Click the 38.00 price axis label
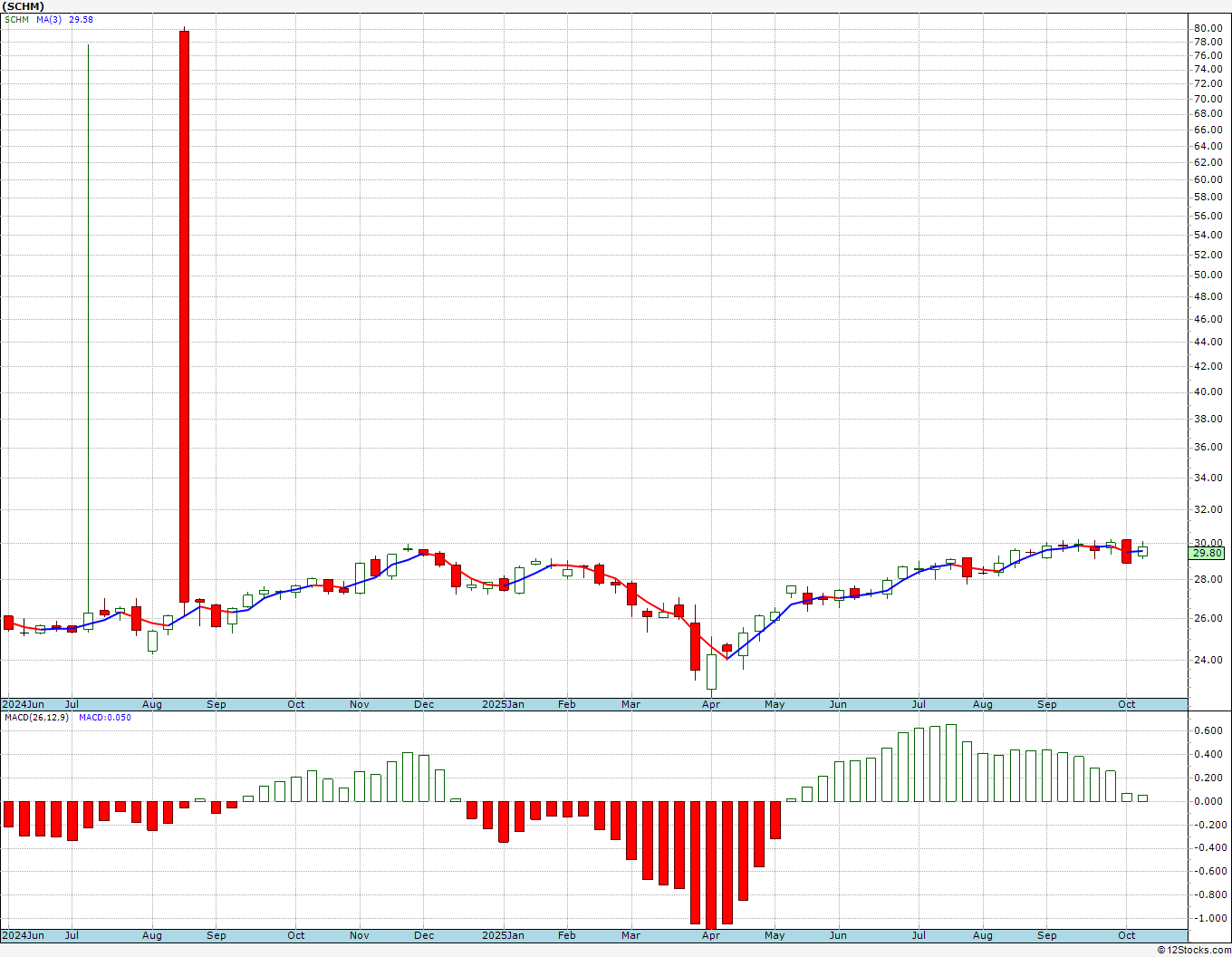The image size is (1232, 957). (1208, 419)
